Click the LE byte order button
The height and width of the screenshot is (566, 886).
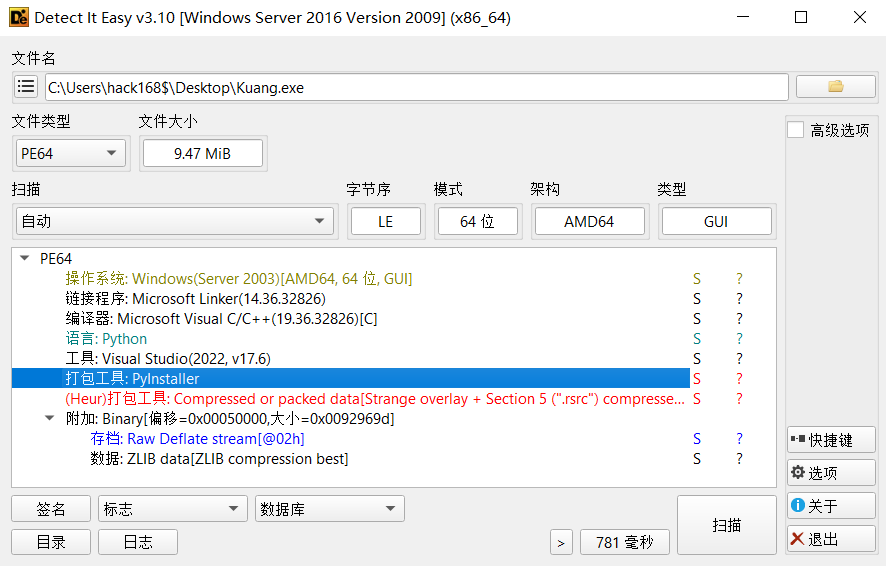385,221
